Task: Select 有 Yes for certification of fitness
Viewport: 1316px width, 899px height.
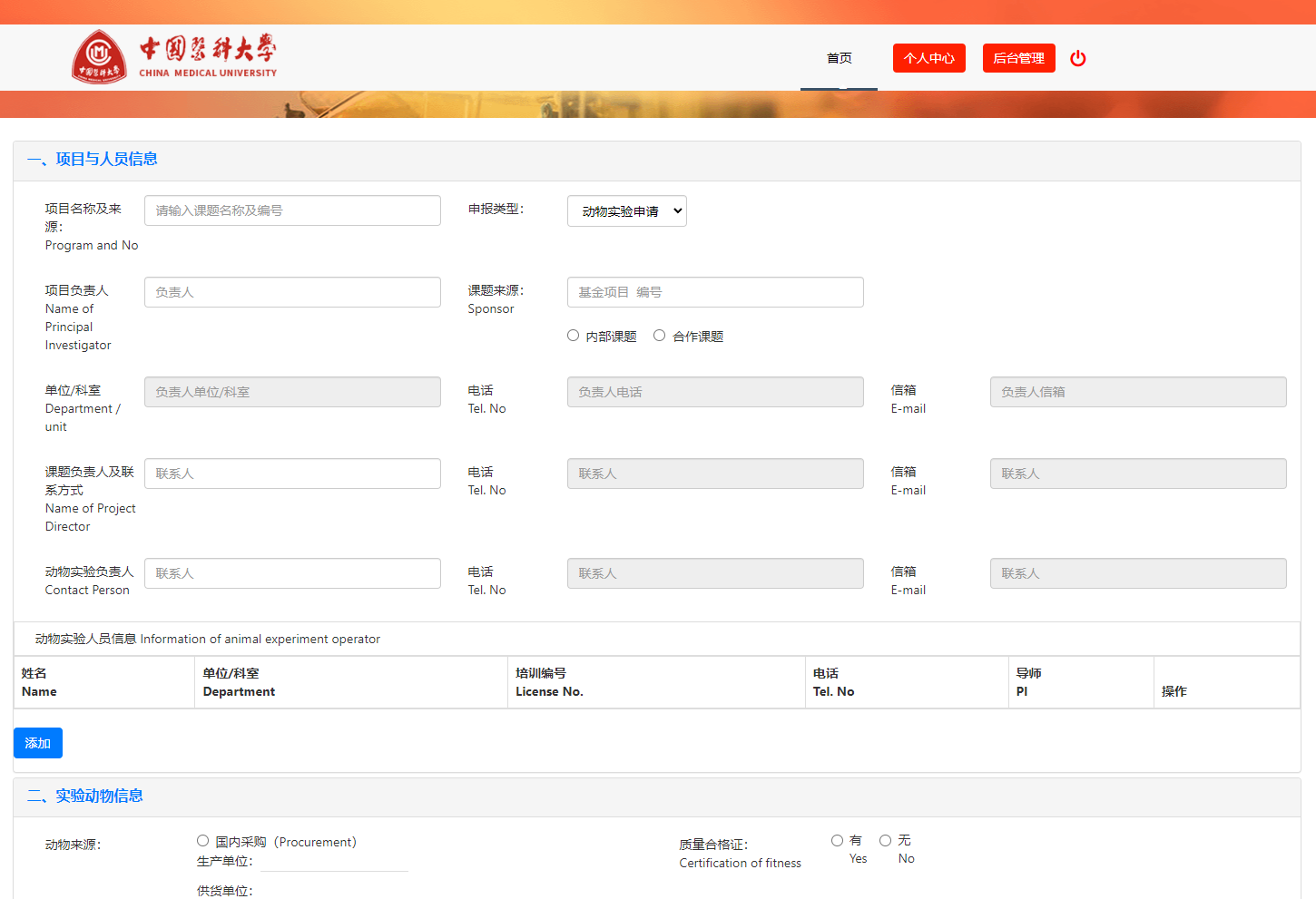Action: click(837, 841)
